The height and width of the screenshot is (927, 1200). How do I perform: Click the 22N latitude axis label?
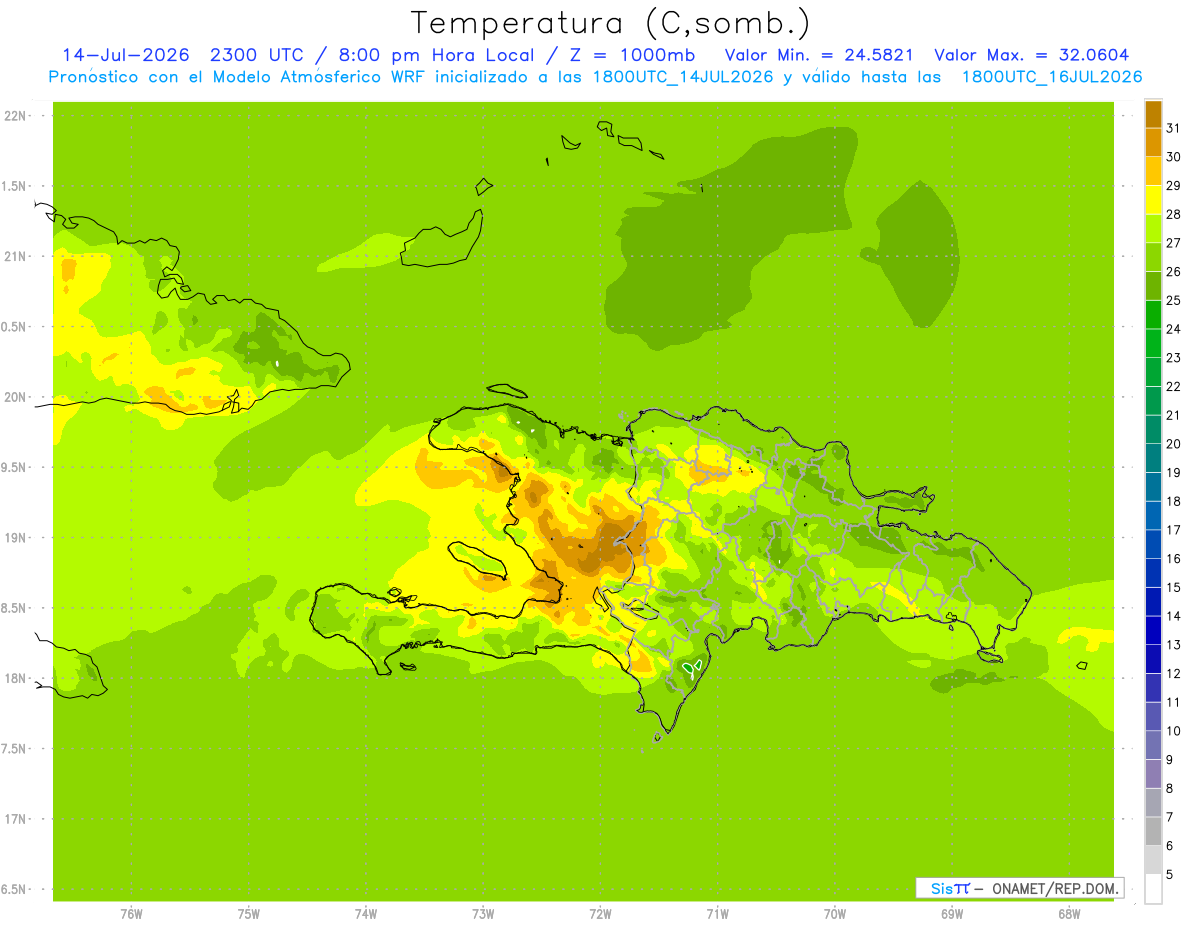16,115
